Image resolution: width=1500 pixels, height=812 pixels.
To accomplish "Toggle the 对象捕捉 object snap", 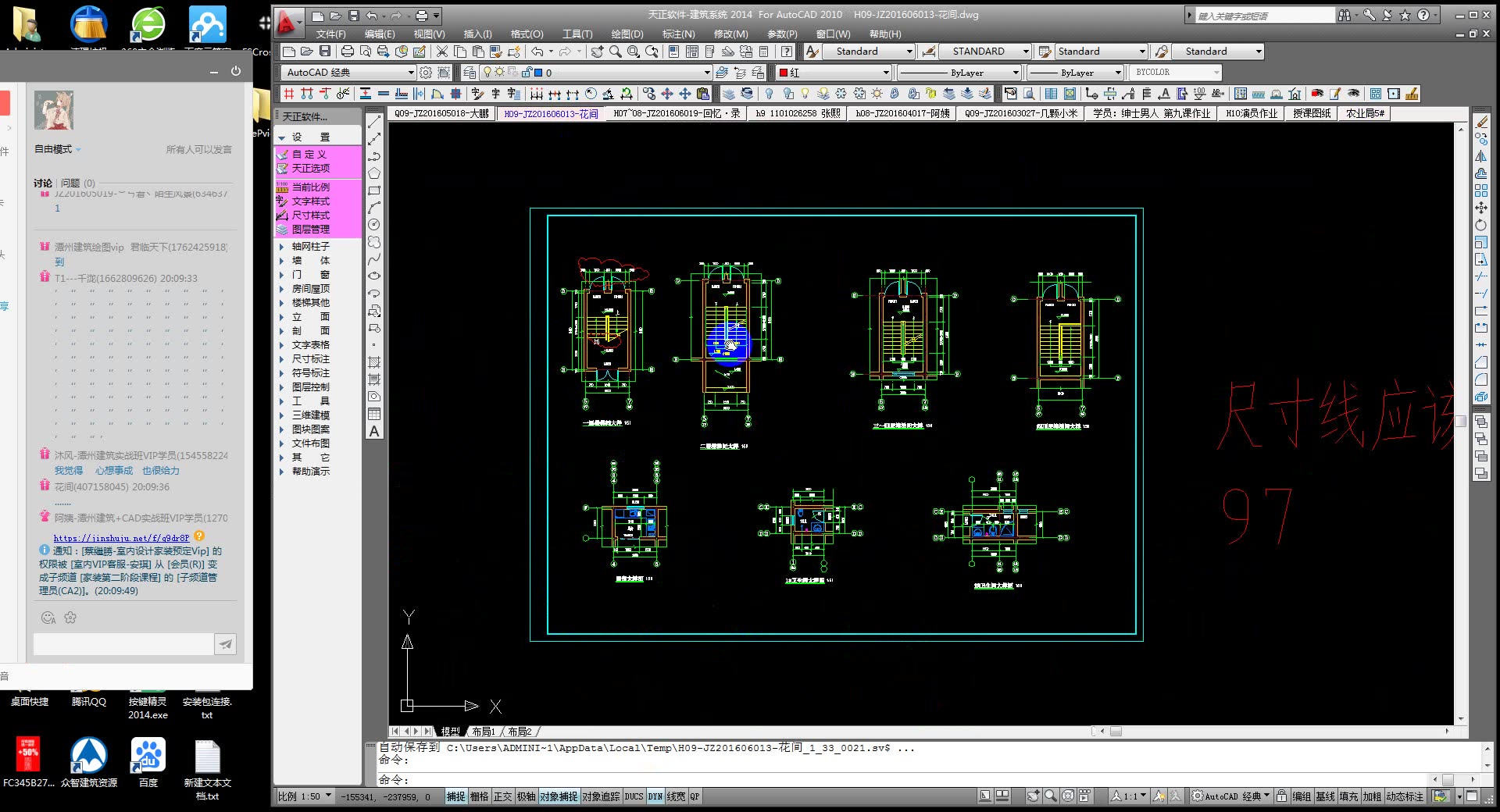I will pos(559,796).
